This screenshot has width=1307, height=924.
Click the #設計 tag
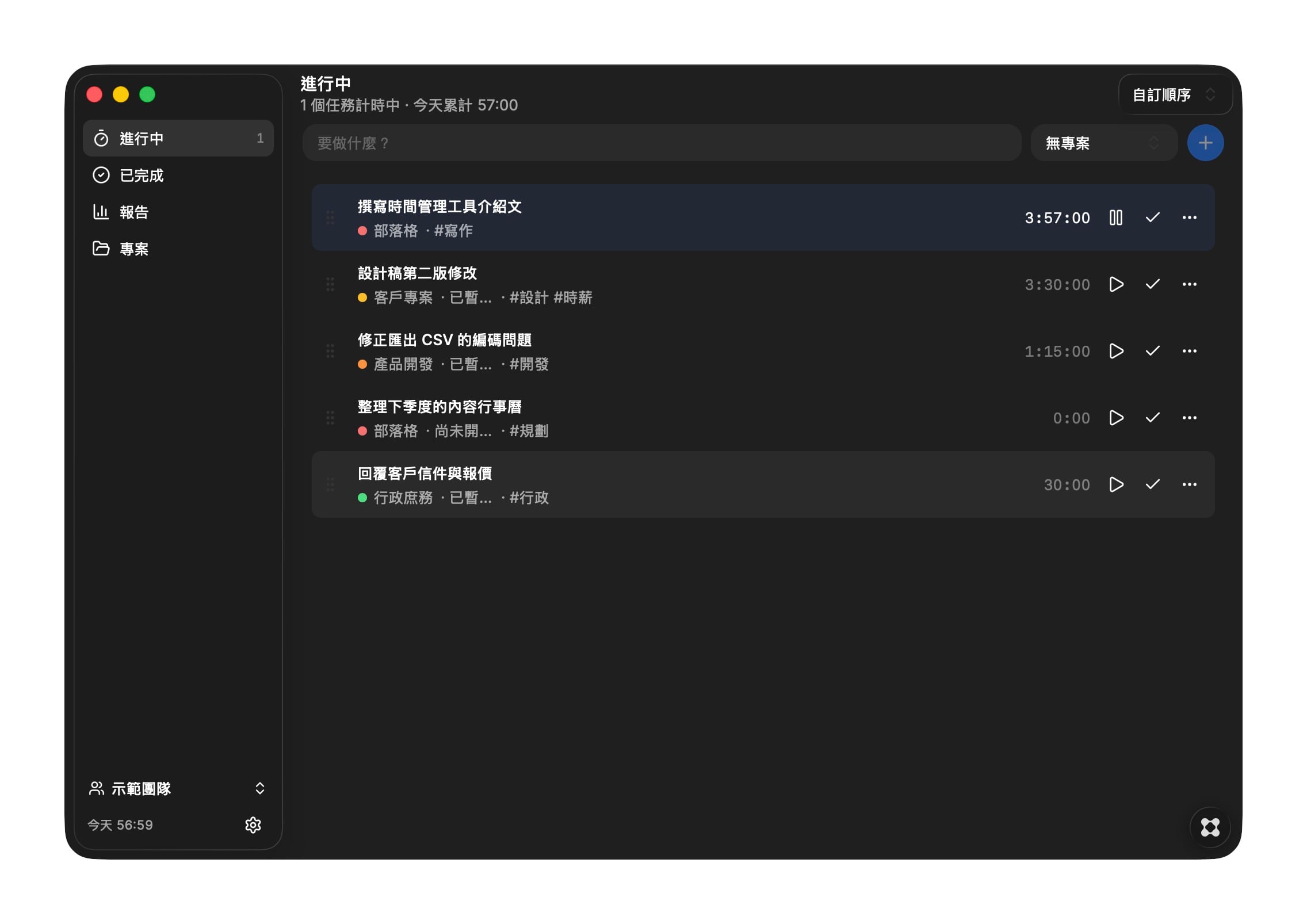coord(529,297)
